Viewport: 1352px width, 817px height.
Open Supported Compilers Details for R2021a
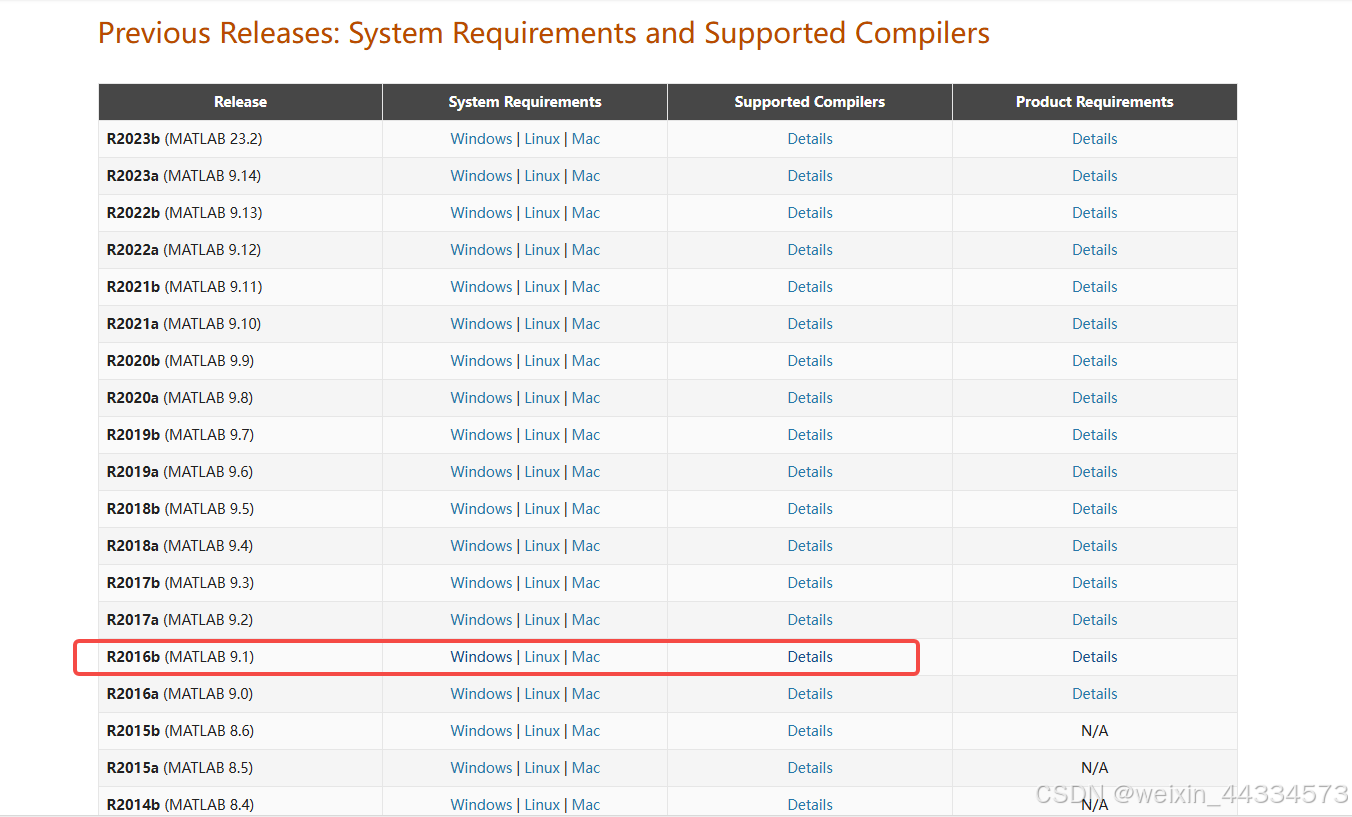(x=810, y=324)
